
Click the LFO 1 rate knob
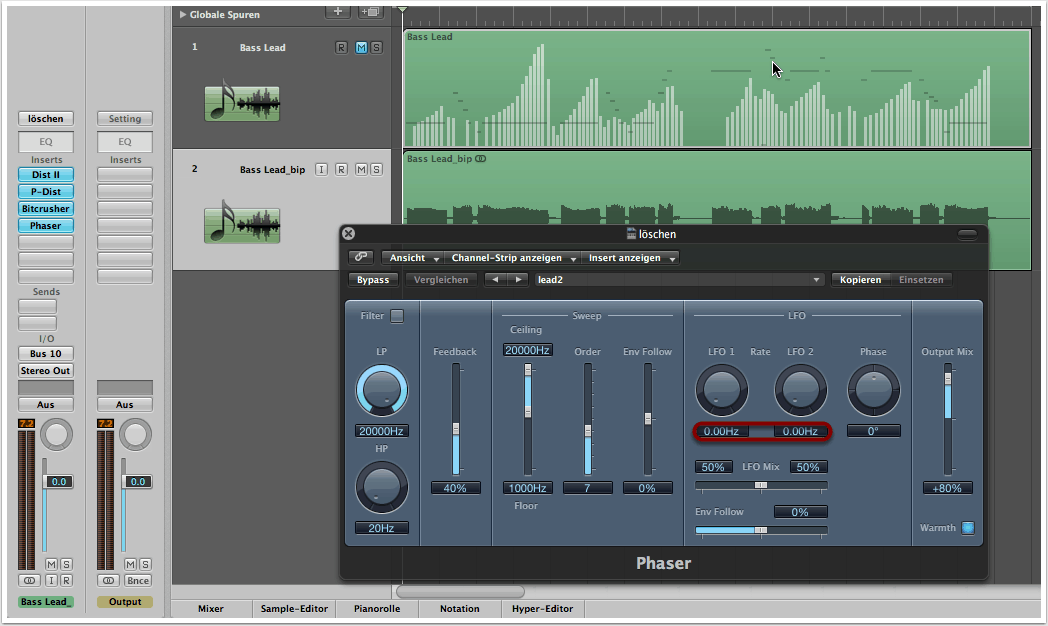tap(721, 389)
